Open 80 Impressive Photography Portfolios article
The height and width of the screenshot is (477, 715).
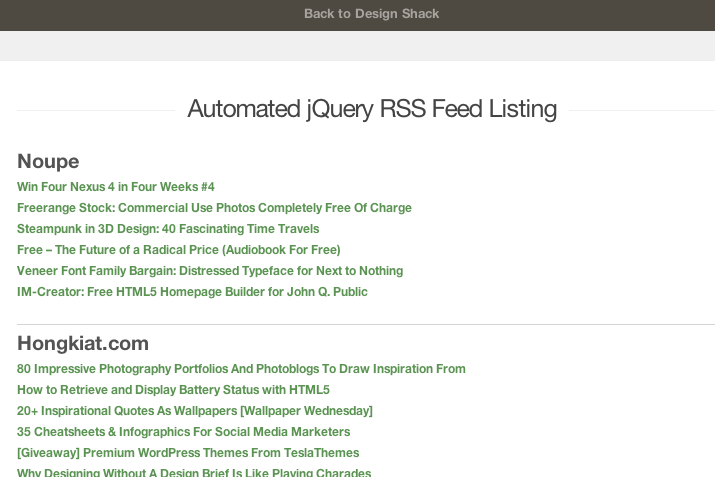(241, 369)
